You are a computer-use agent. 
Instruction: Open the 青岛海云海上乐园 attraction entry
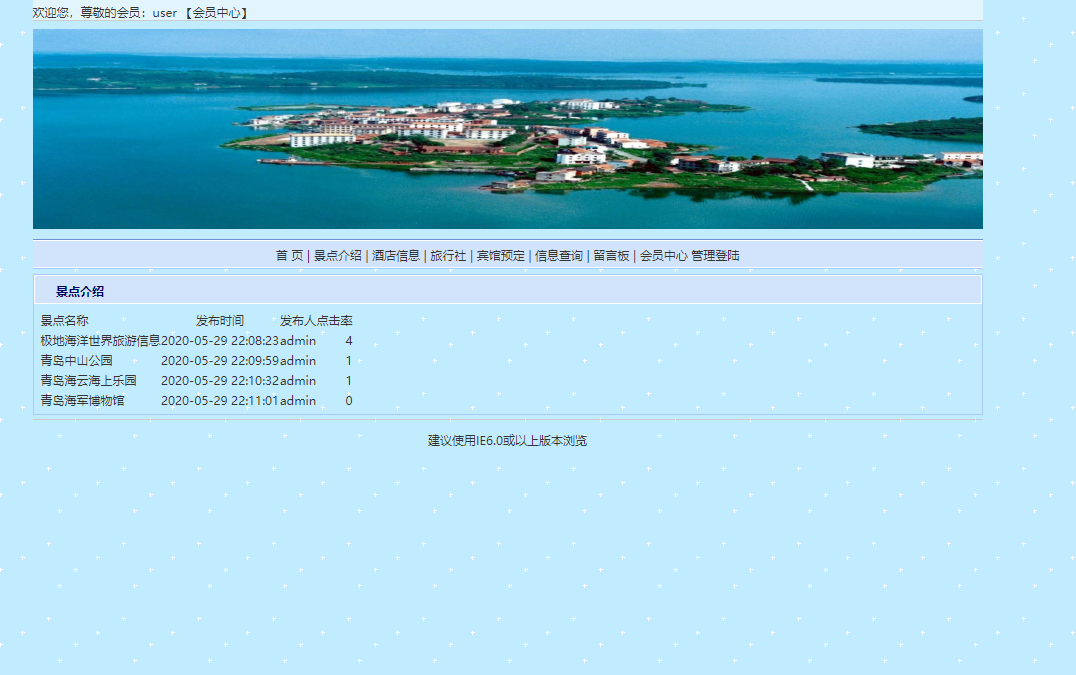tap(87, 380)
